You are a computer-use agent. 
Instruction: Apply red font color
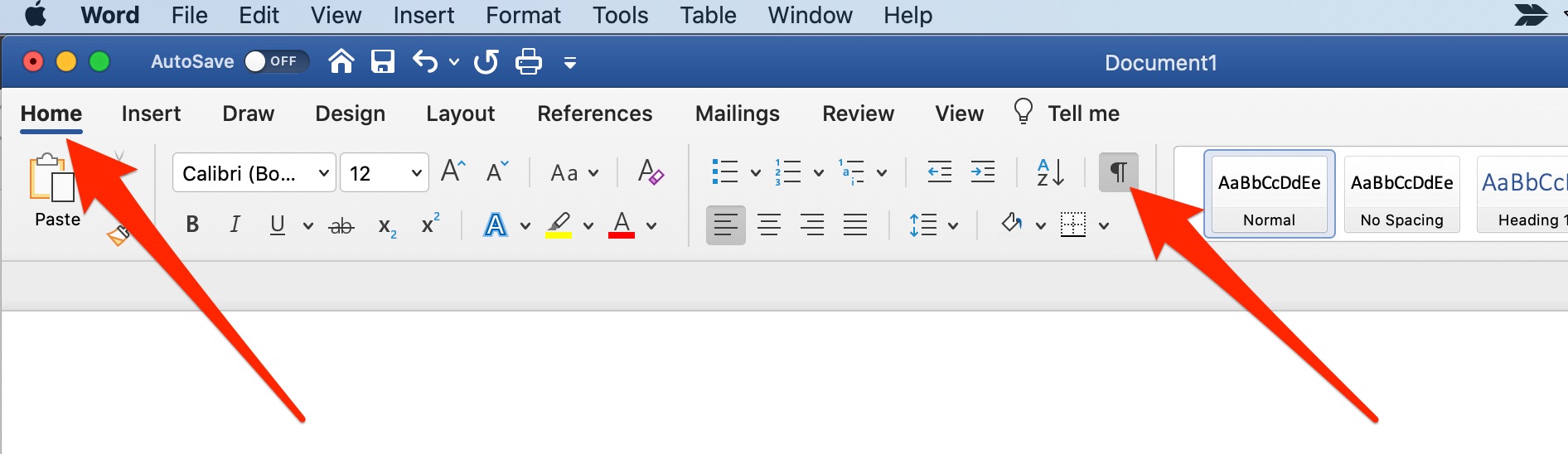tap(622, 225)
